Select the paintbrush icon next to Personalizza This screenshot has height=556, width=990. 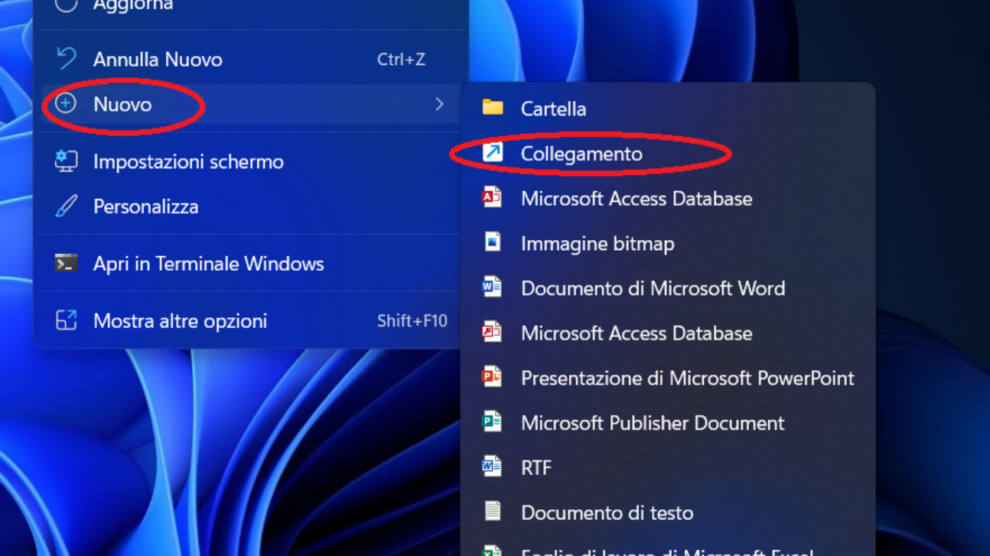click(66, 207)
